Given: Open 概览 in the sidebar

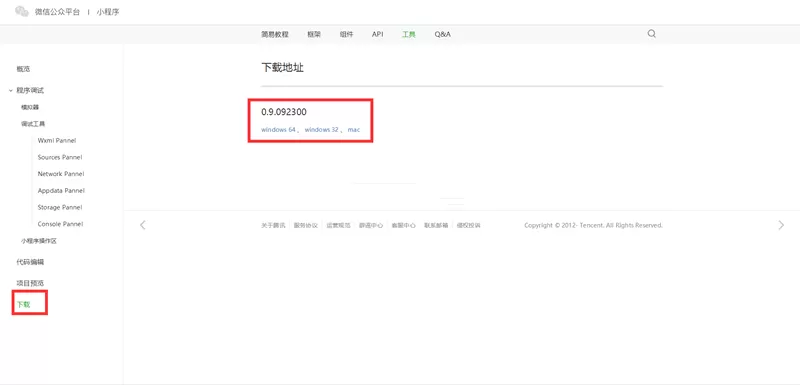Looking at the screenshot, I should tap(23, 69).
